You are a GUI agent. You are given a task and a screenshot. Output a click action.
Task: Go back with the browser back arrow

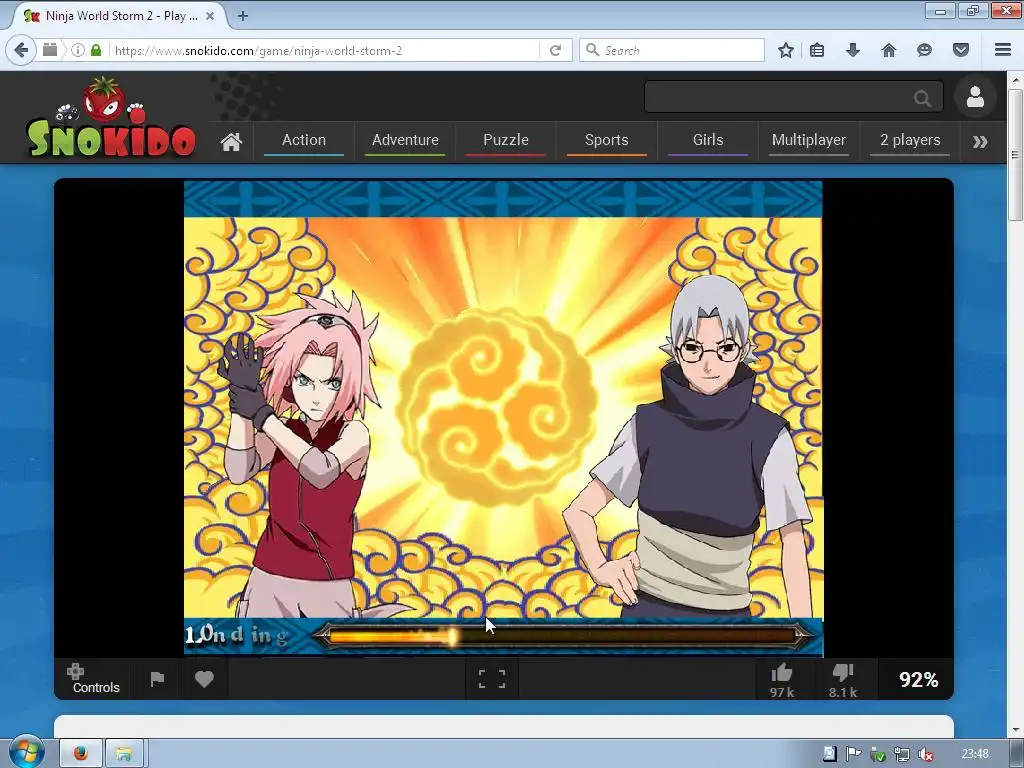point(21,50)
